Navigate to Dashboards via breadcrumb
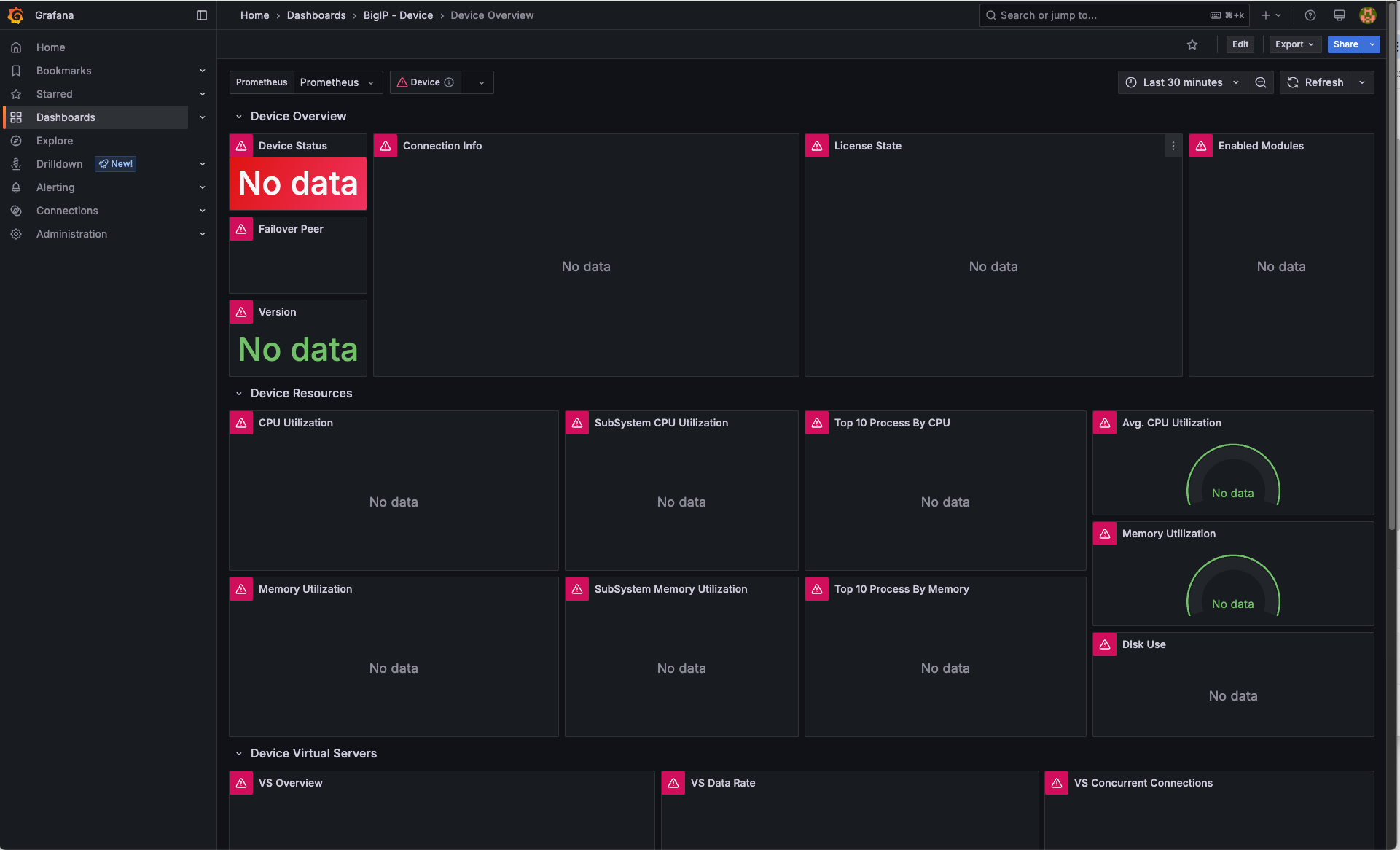The image size is (1400, 850). pos(316,15)
